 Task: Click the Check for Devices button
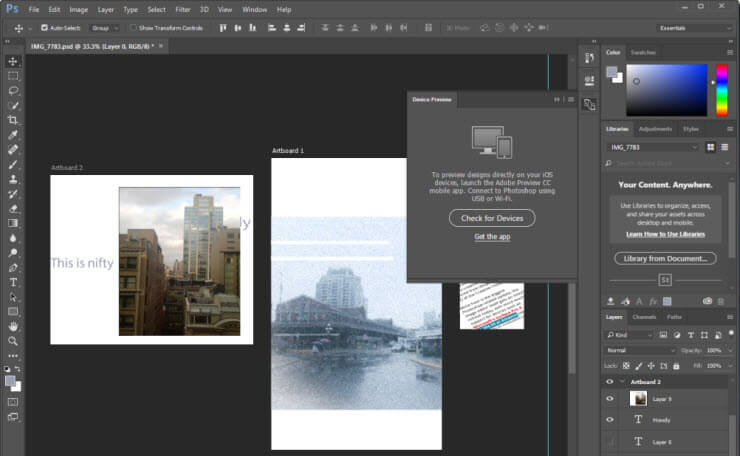point(491,218)
